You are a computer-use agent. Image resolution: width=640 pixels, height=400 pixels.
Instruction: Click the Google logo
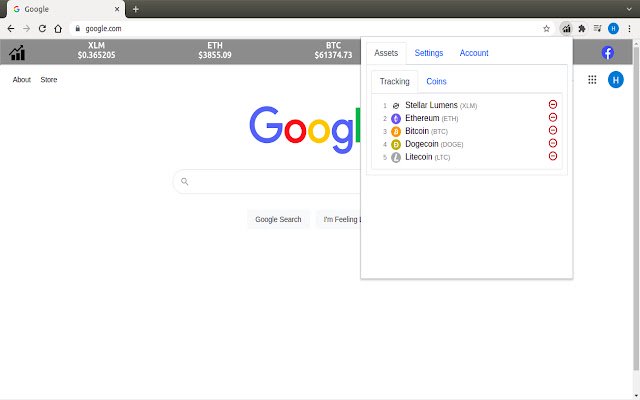point(305,128)
